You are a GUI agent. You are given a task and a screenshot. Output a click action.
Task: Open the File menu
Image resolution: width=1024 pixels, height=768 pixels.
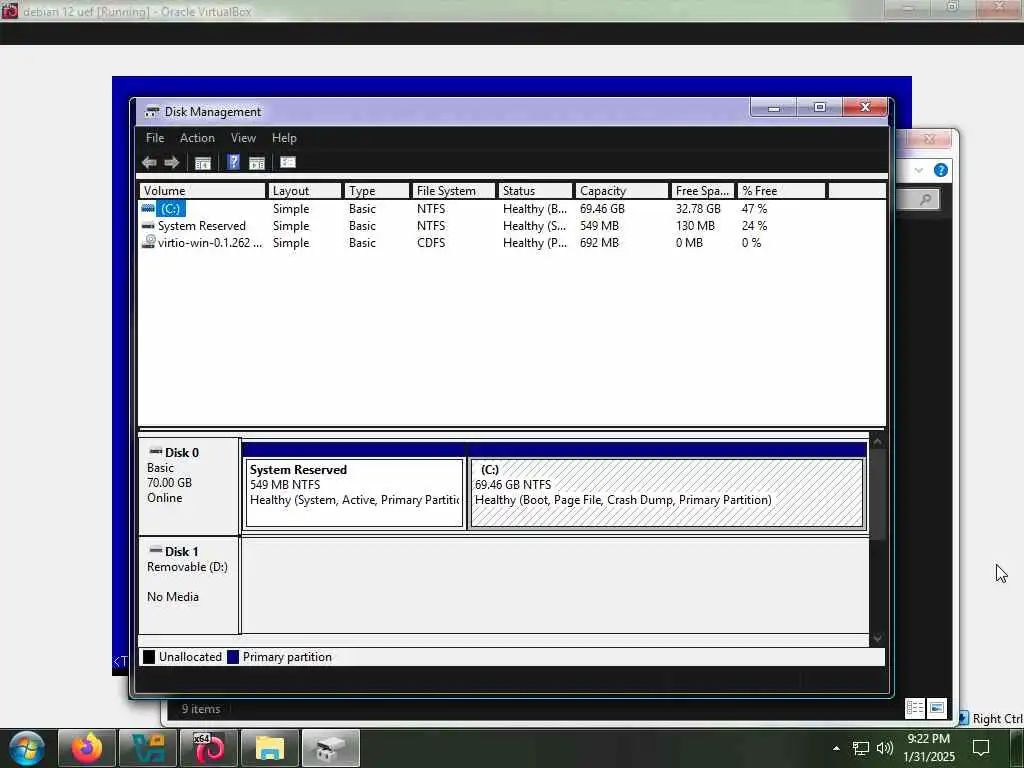pos(155,138)
